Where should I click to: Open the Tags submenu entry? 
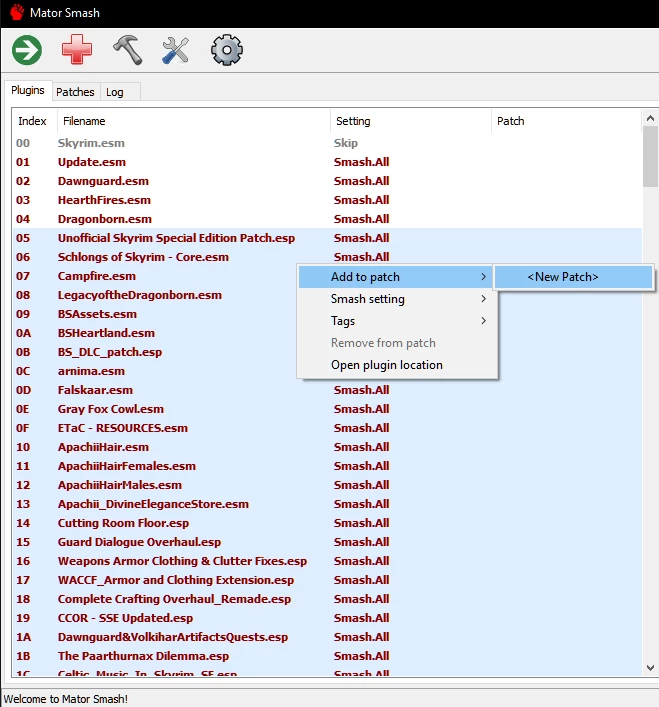point(397,321)
